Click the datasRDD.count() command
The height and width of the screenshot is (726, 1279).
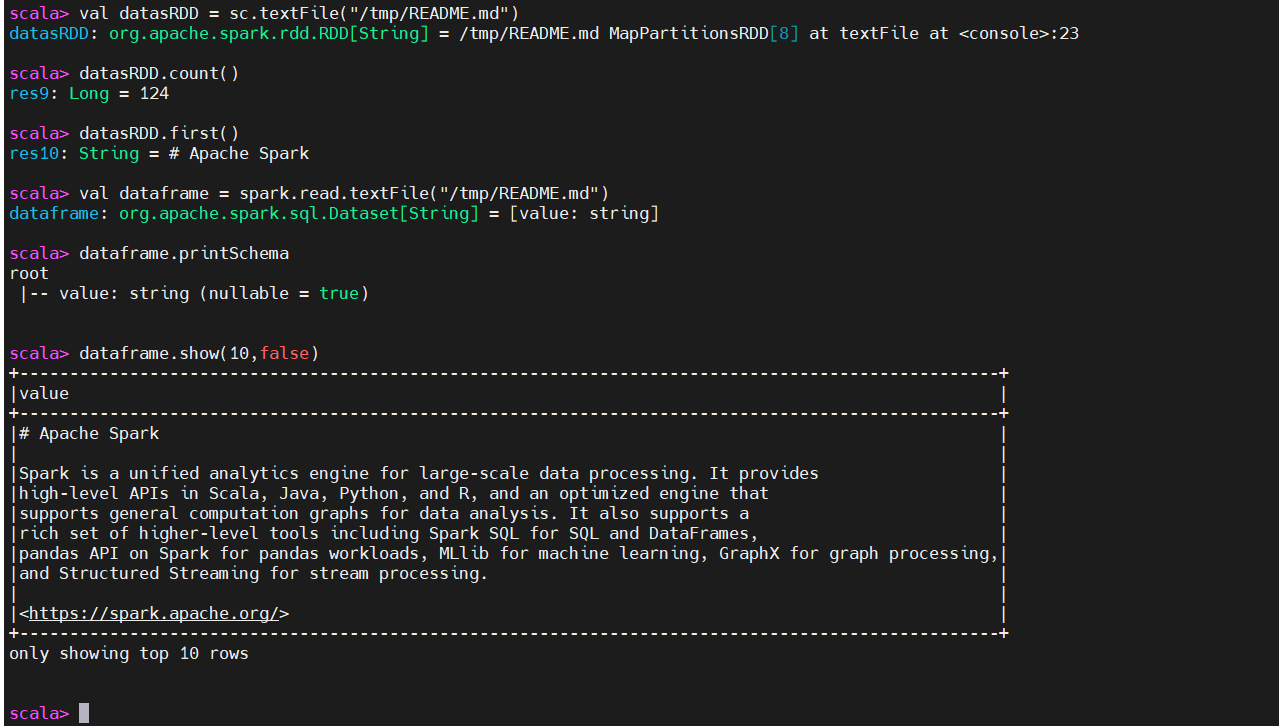pyautogui.click(x=159, y=73)
